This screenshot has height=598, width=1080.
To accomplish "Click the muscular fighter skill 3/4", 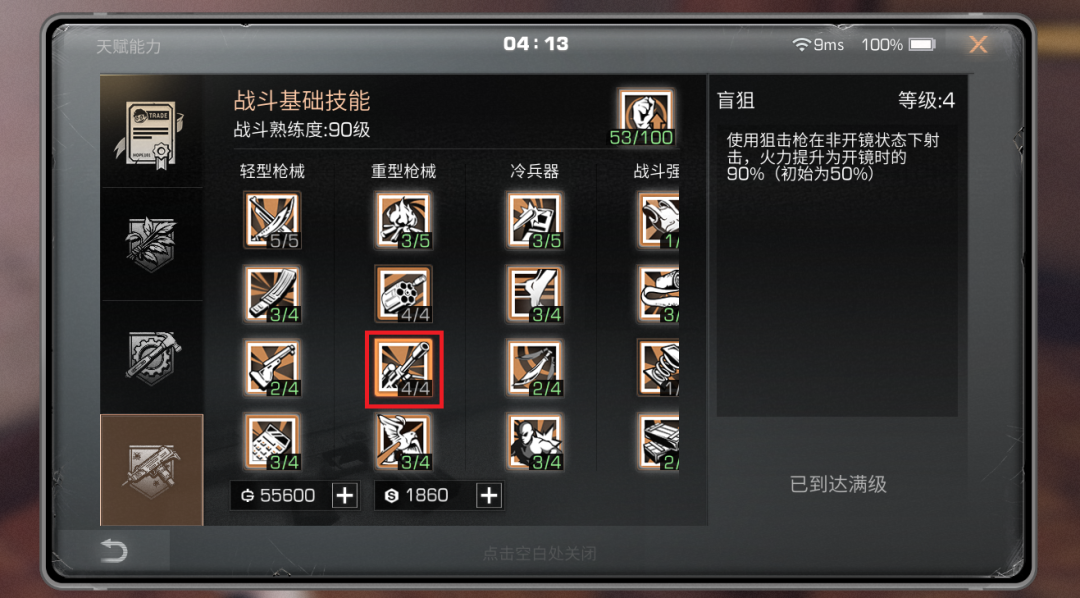I will click(535, 442).
